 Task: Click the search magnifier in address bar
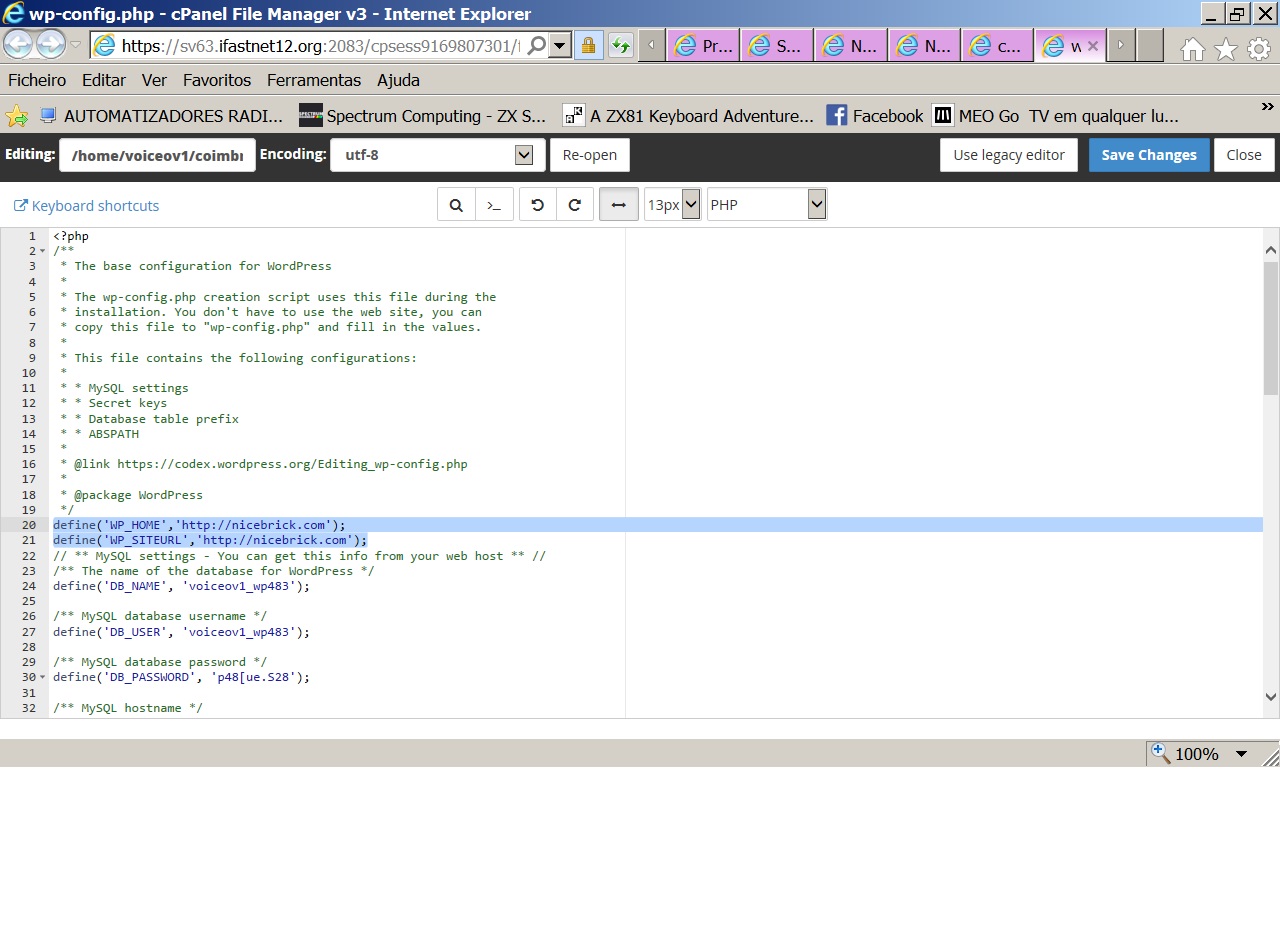(537, 45)
